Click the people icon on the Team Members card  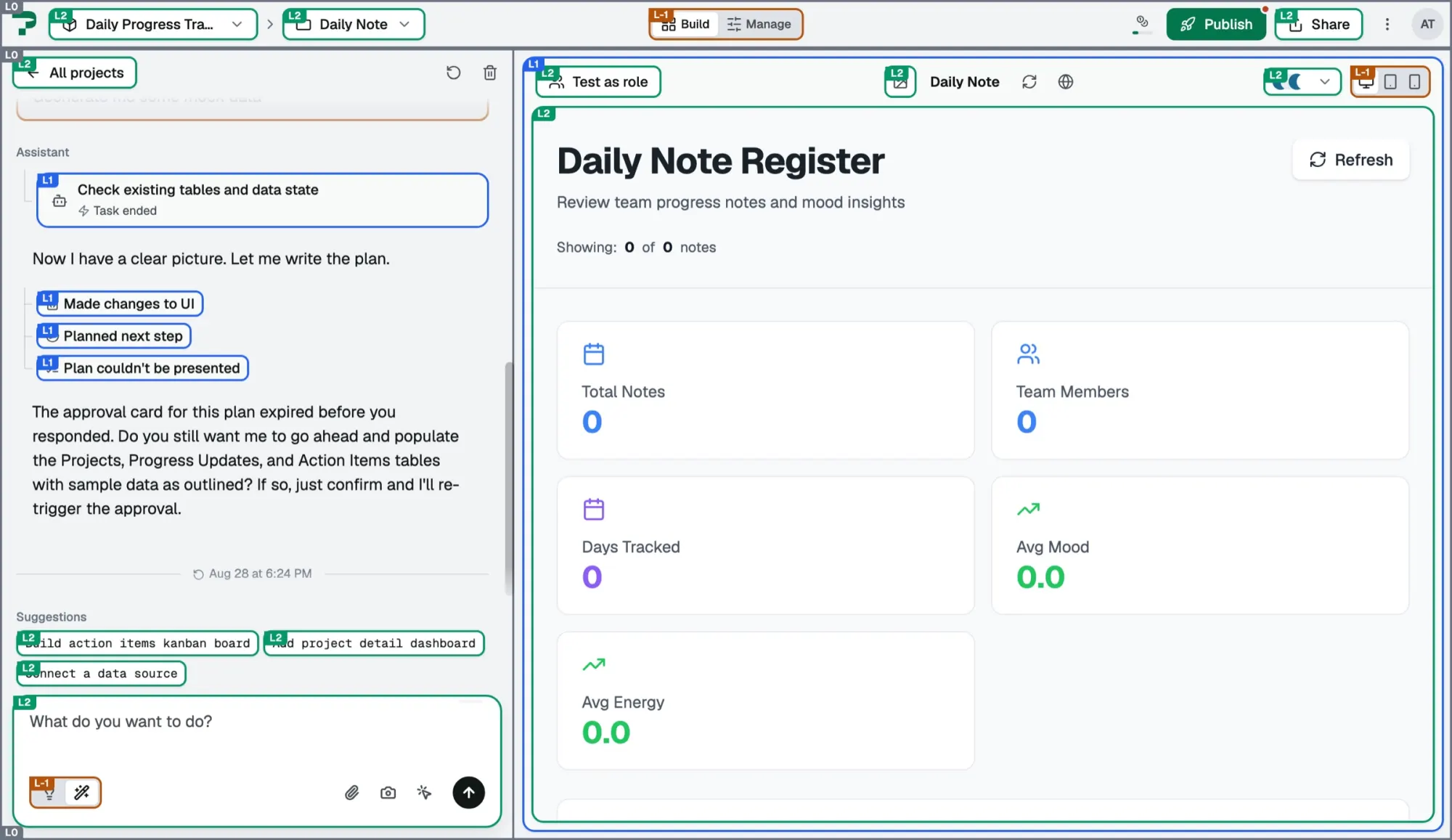(1027, 354)
